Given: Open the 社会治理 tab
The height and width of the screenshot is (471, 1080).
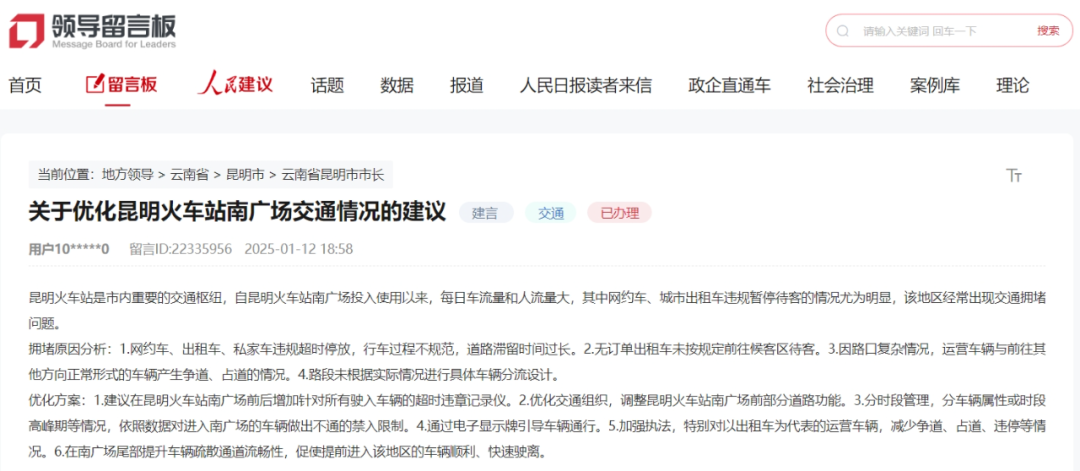Looking at the screenshot, I should tap(840, 85).
